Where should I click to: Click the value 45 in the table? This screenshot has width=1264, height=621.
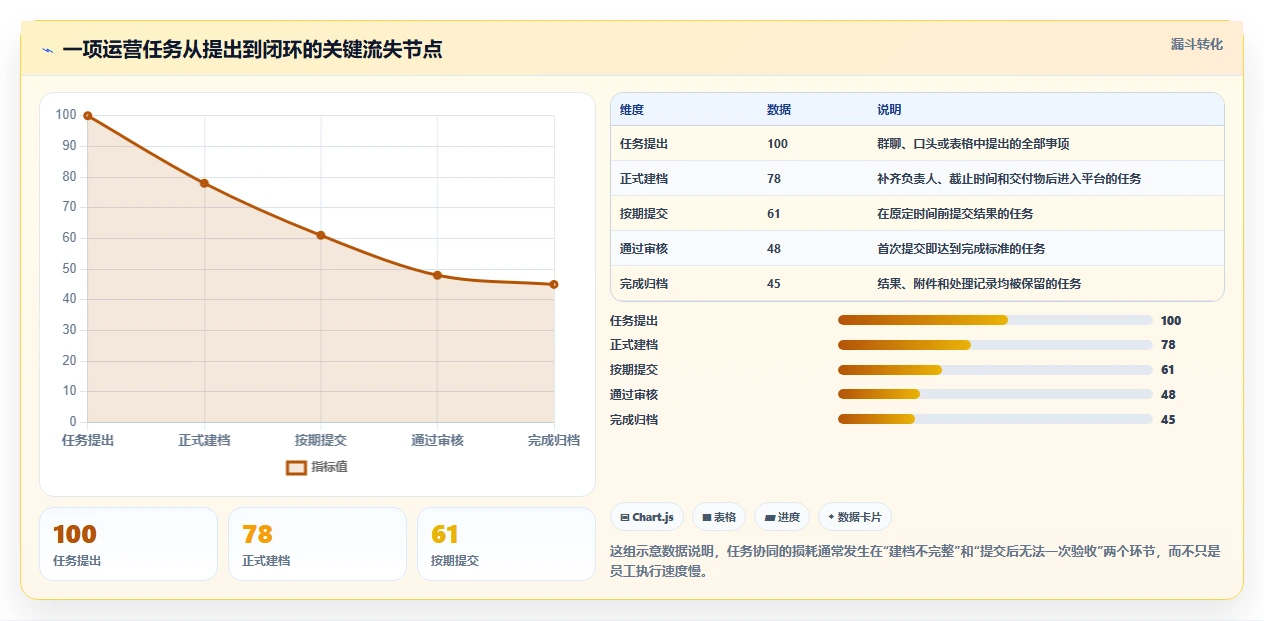[x=774, y=284]
